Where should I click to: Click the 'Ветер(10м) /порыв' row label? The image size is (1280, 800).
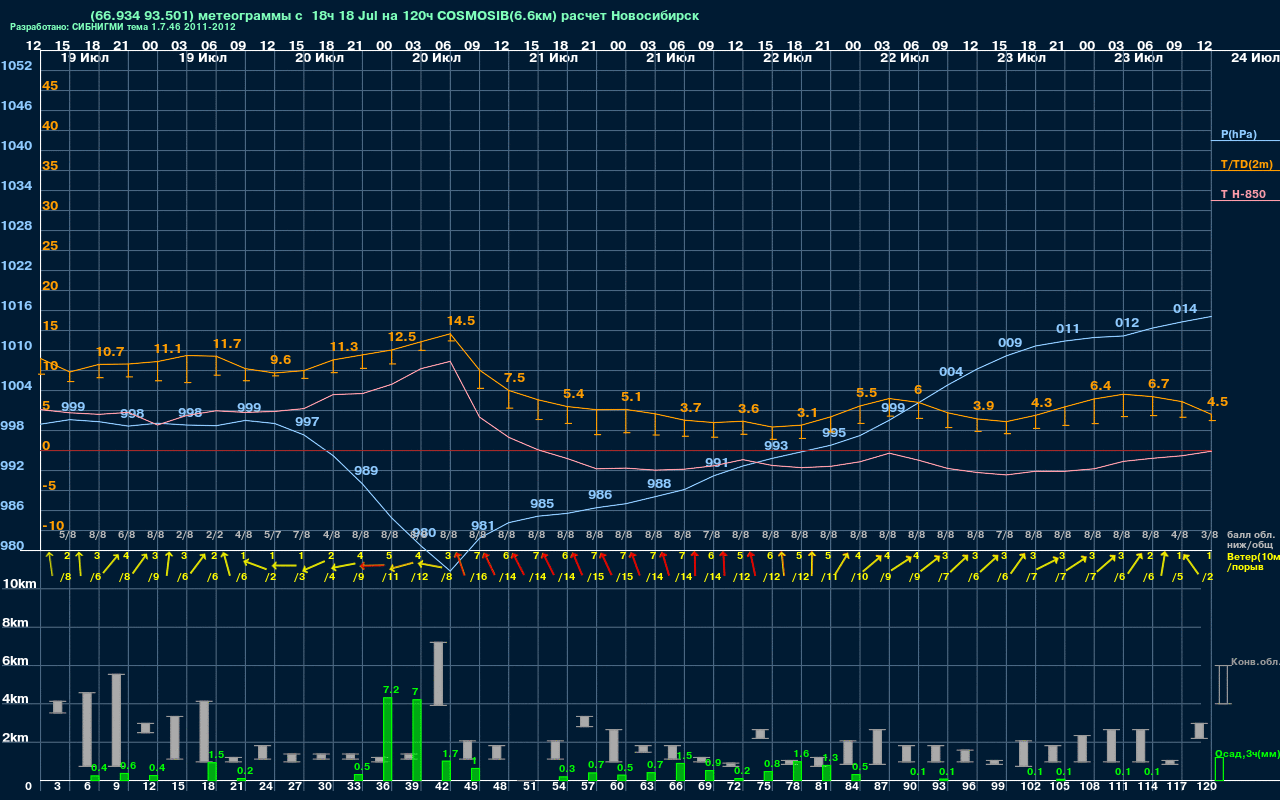1253,561
